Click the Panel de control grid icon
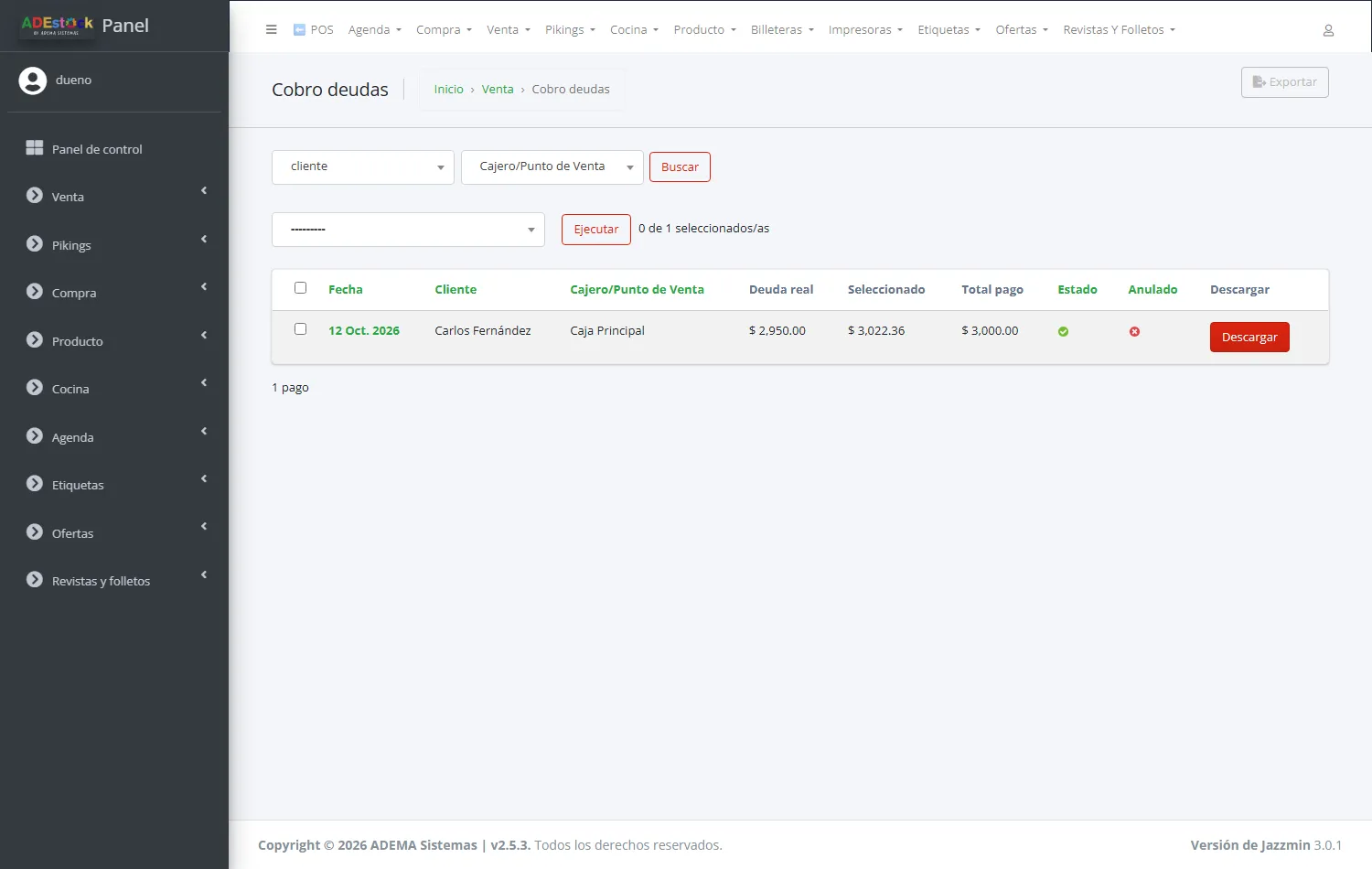This screenshot has width=1372, height=869. [35, 148]
